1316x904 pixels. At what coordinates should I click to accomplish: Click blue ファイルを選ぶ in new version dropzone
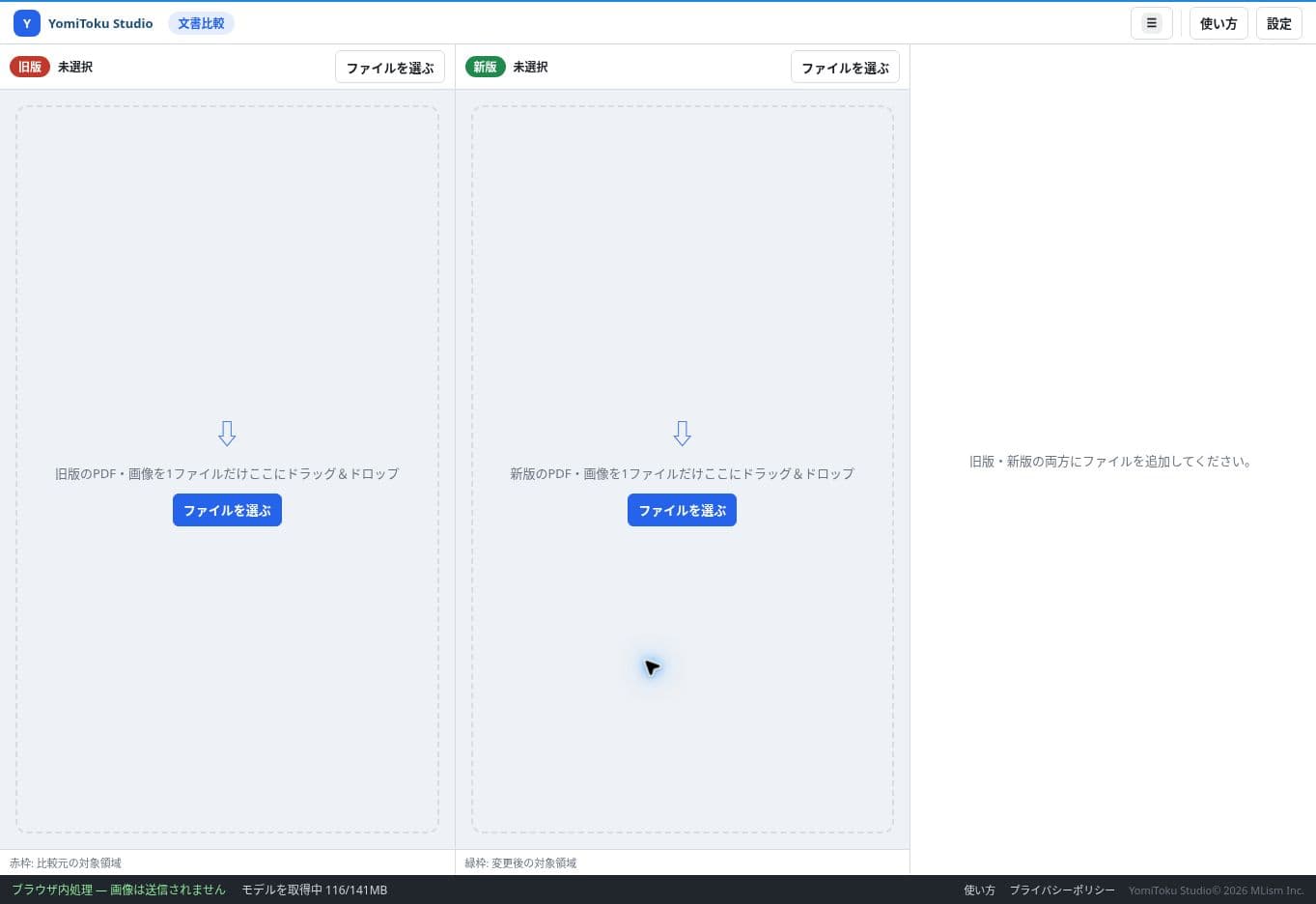(682, 510)
